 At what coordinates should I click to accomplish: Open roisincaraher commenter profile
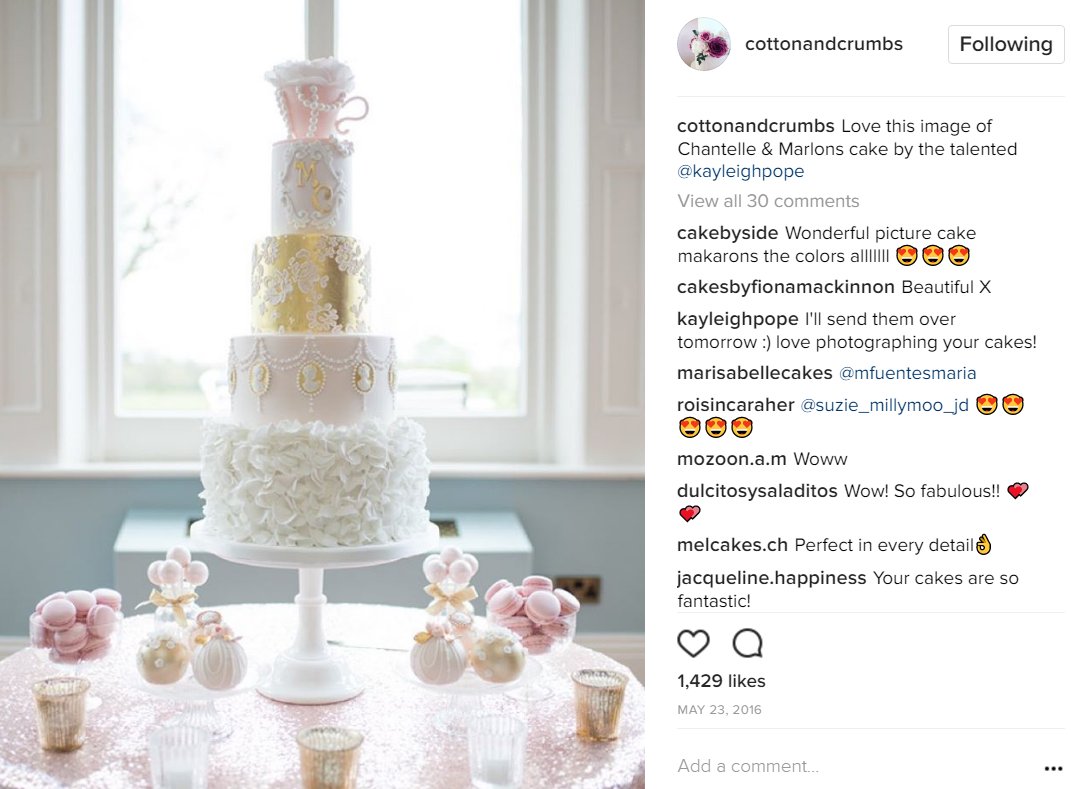736,405
